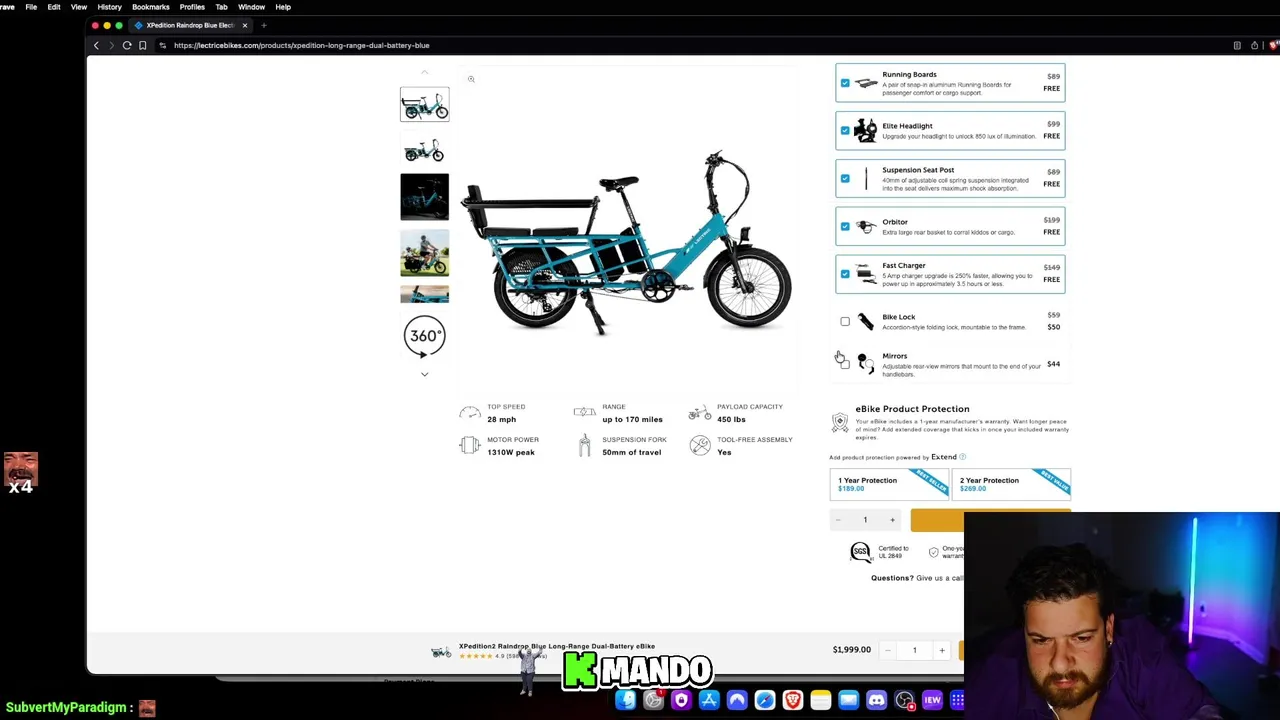Bookmark this page using bookmark icon
This screenshot has width=1280, height=720.
(x=142, y=45)
